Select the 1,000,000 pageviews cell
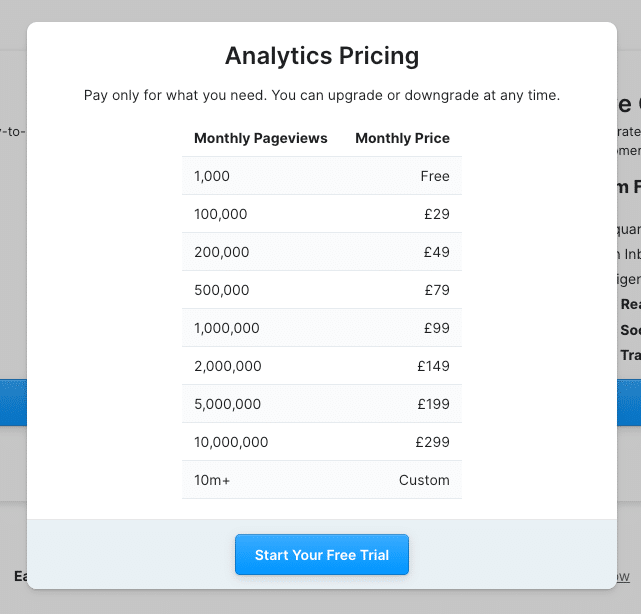641x614 pixels. pyautogui.click(x=227, y=328)
